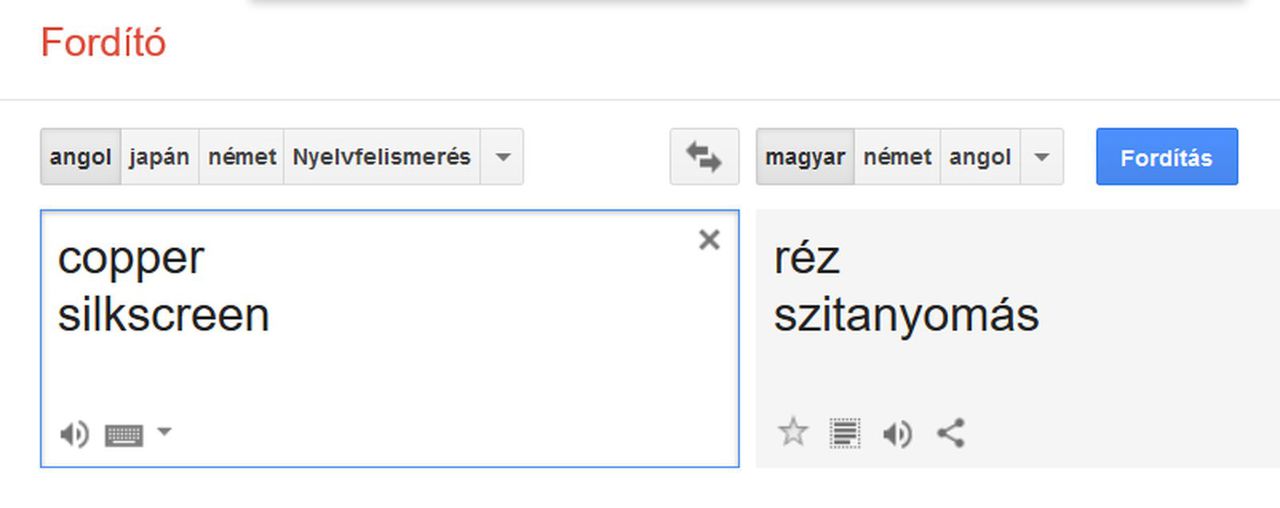Expand input tools dropdown arrow
Image resolution: width=1280 pixels, height=508 pixels.
165,432
